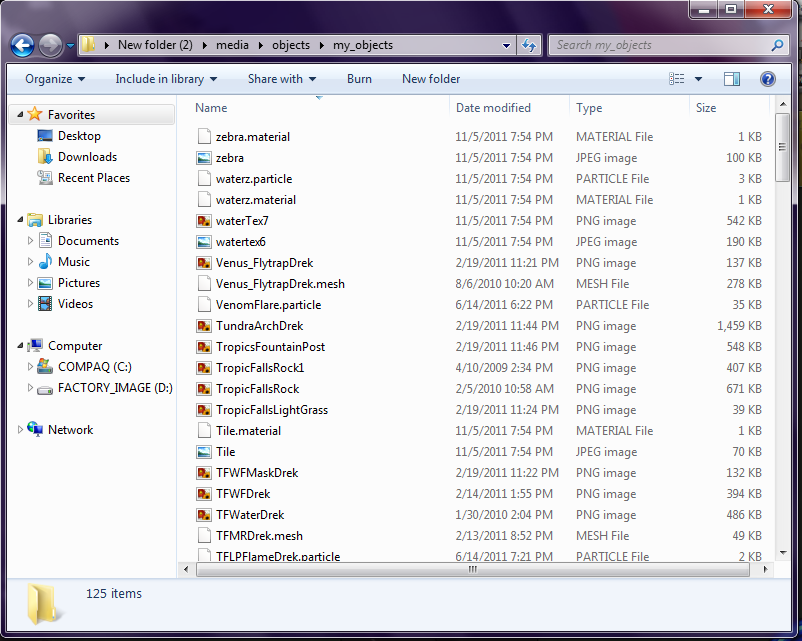Expand the COMPAQ (C:) drive
The image size is (802, 641).
click(30, 366)
